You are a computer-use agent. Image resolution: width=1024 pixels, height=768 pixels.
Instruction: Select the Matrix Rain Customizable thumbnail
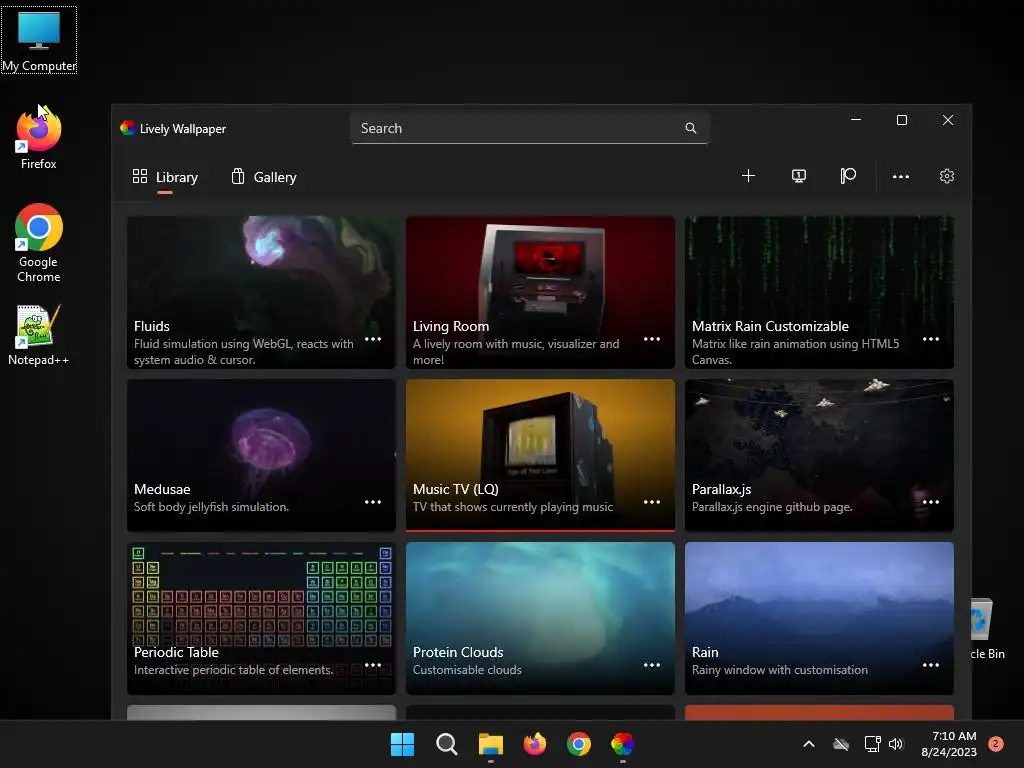point(819,292)
